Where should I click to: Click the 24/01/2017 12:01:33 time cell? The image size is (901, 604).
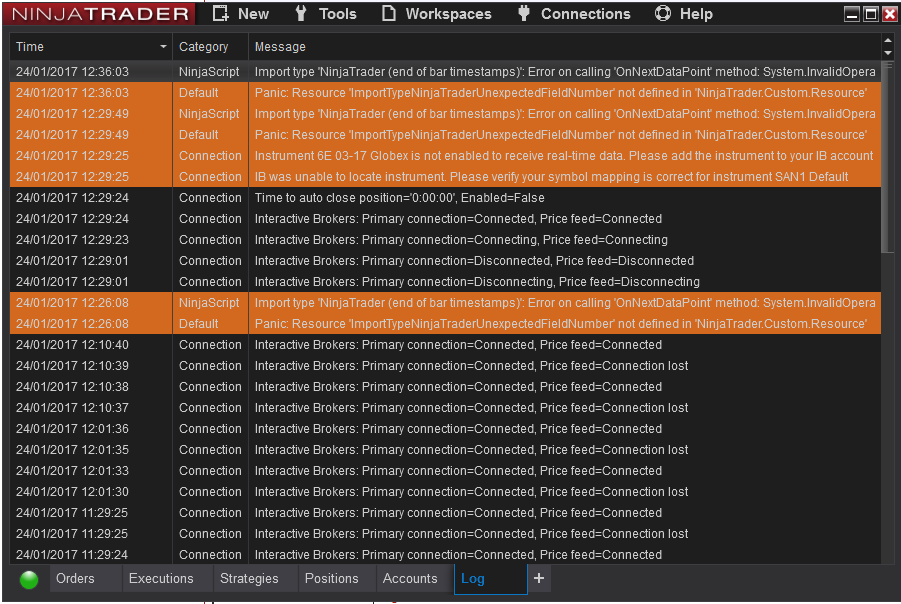click(x=91, y=471)
